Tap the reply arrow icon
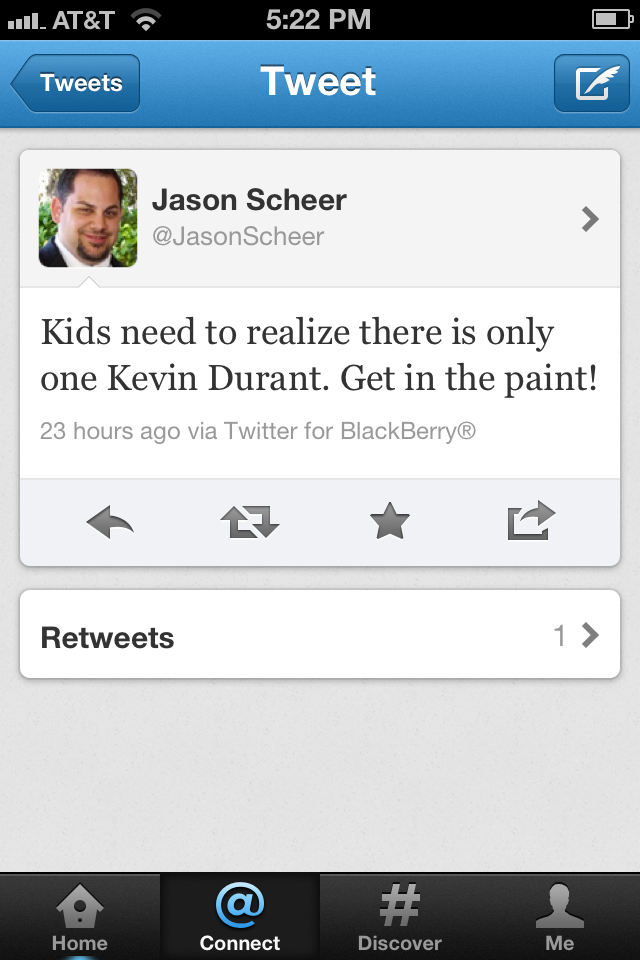The image size is (640, 960). click(x=110, y=522)
